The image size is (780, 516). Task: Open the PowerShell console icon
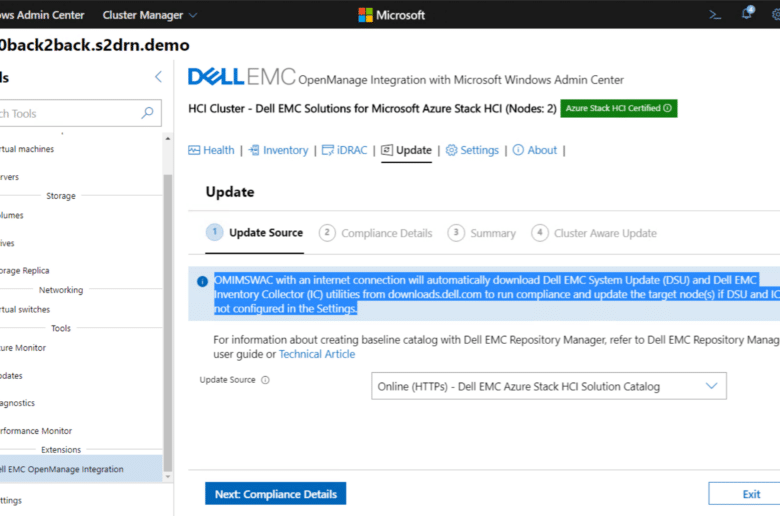click(715, 15)
